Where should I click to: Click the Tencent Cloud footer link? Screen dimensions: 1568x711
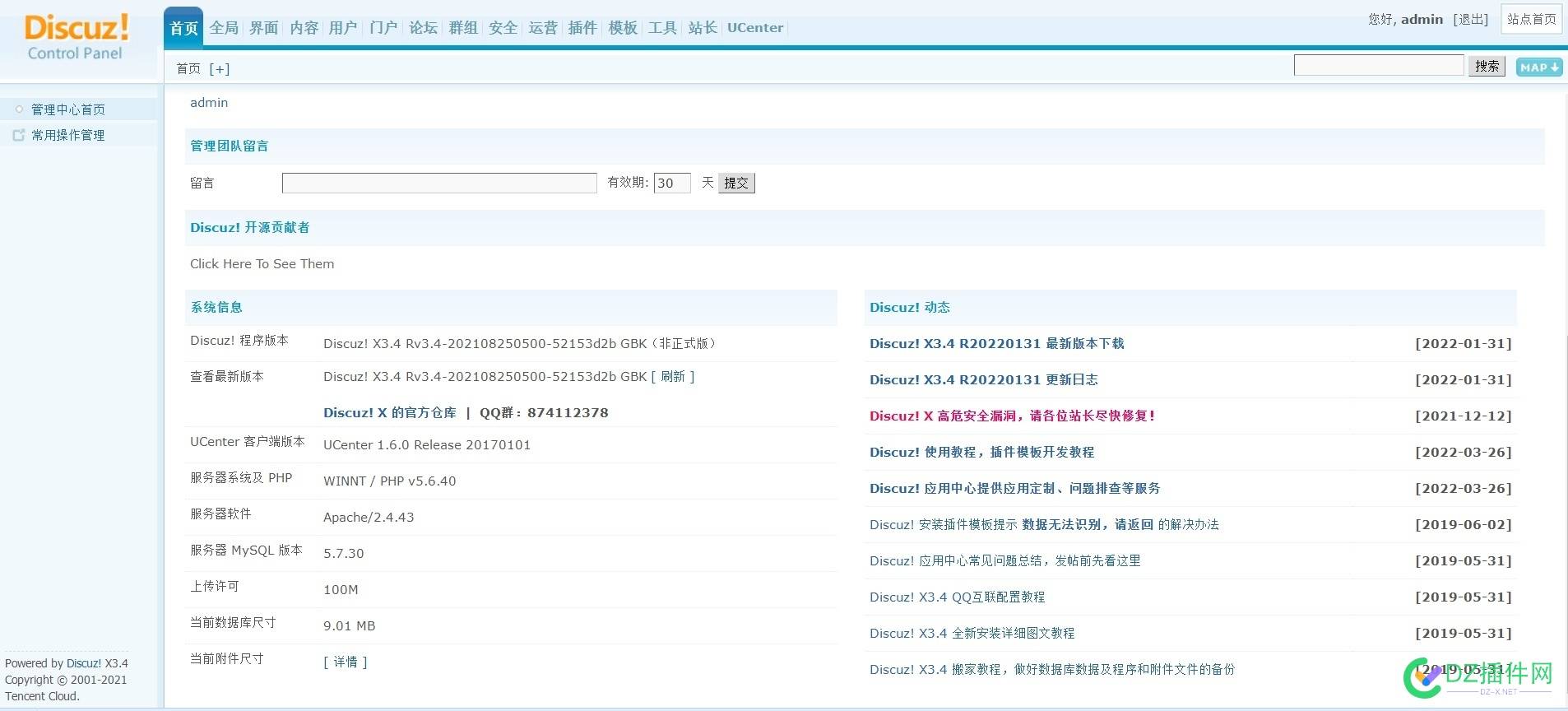coord(41,697)
